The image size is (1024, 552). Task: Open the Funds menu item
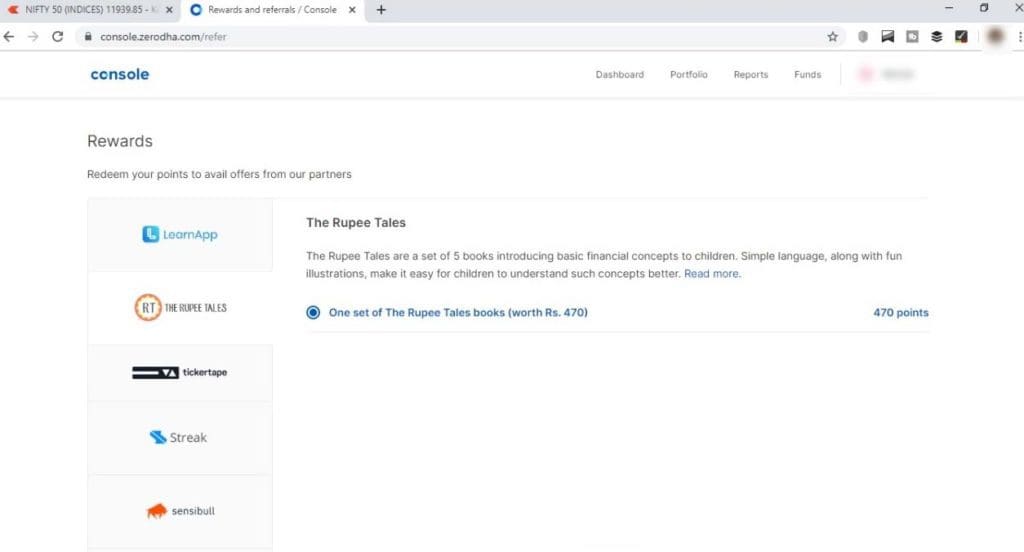[x=808, y=74]
